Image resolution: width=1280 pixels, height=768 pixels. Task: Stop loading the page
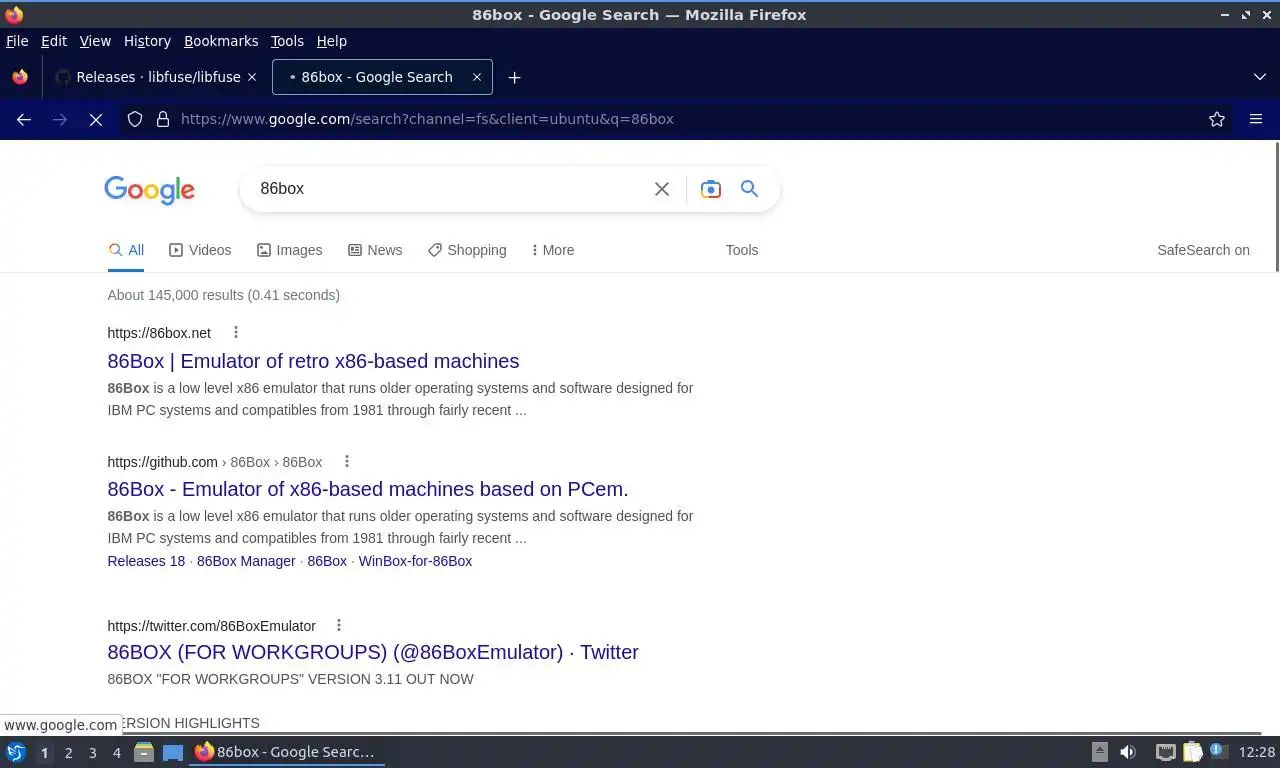(96, 119)
